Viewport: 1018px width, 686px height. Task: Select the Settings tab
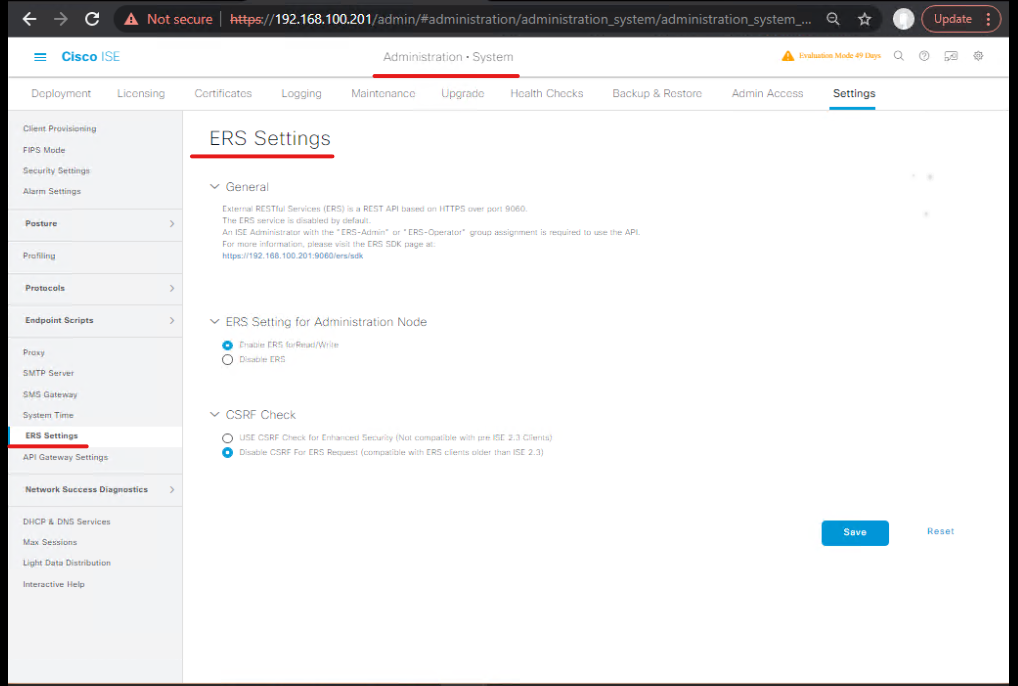tap(854, 93)
